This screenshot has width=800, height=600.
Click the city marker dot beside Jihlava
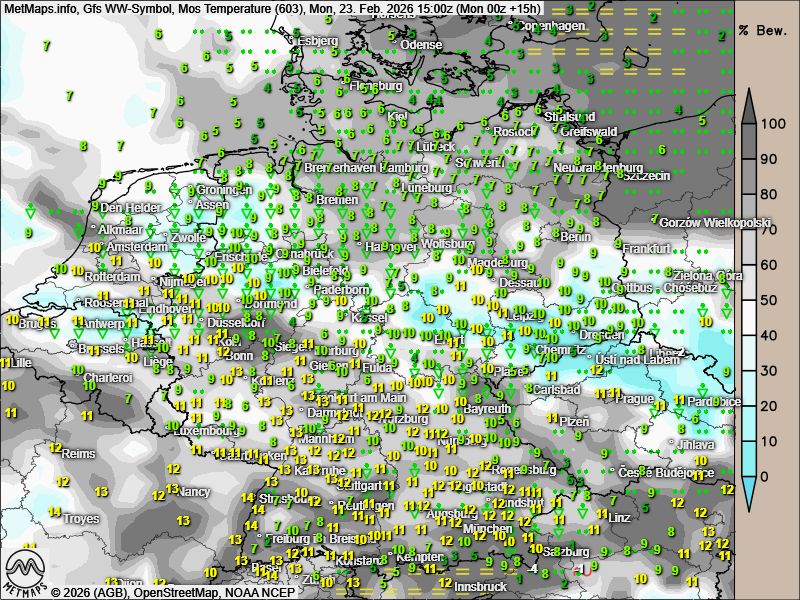671,443
